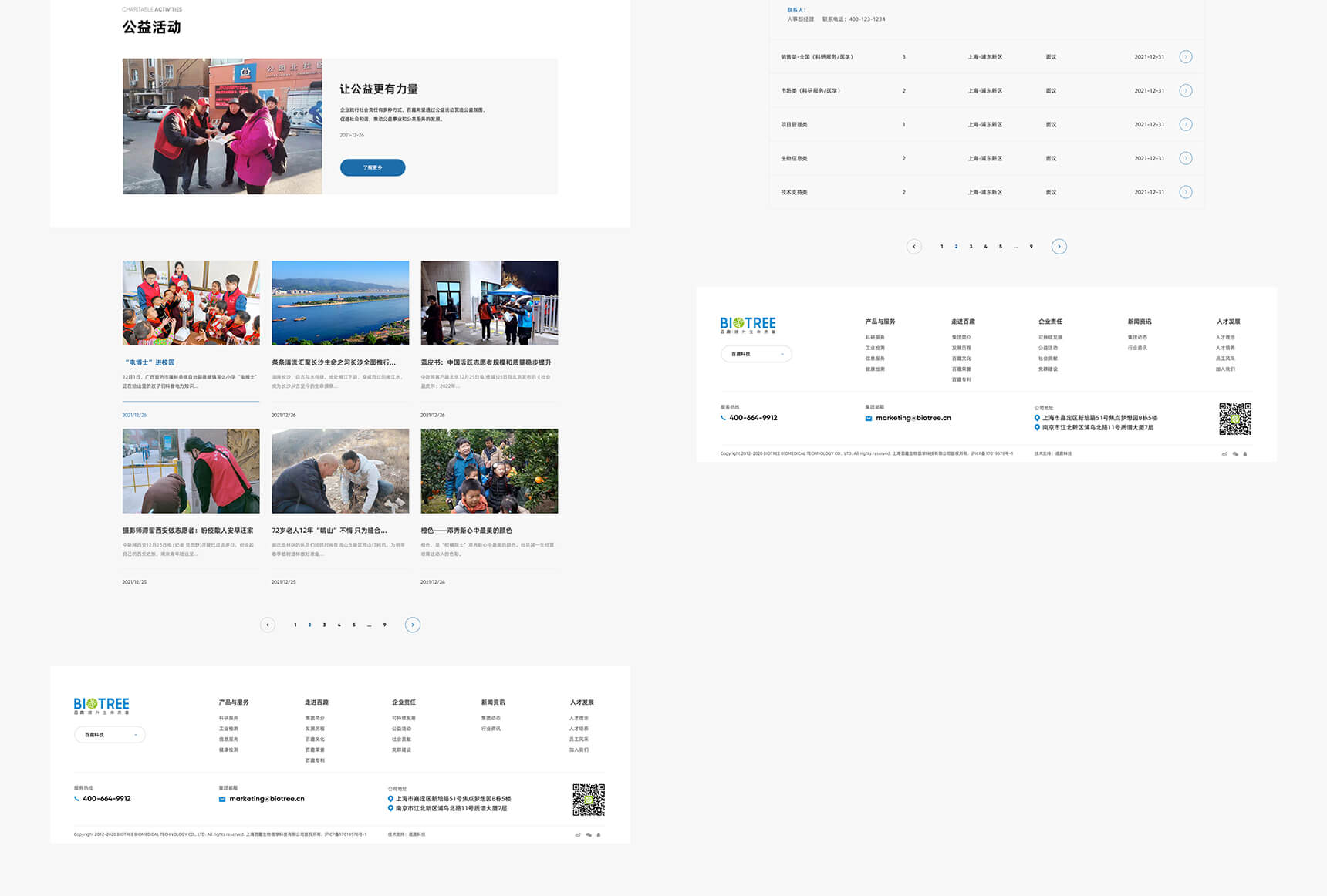
Task: Click BIOTREE logo in jobs page footer
Action: pyautogui.click(x=748, y=325)
